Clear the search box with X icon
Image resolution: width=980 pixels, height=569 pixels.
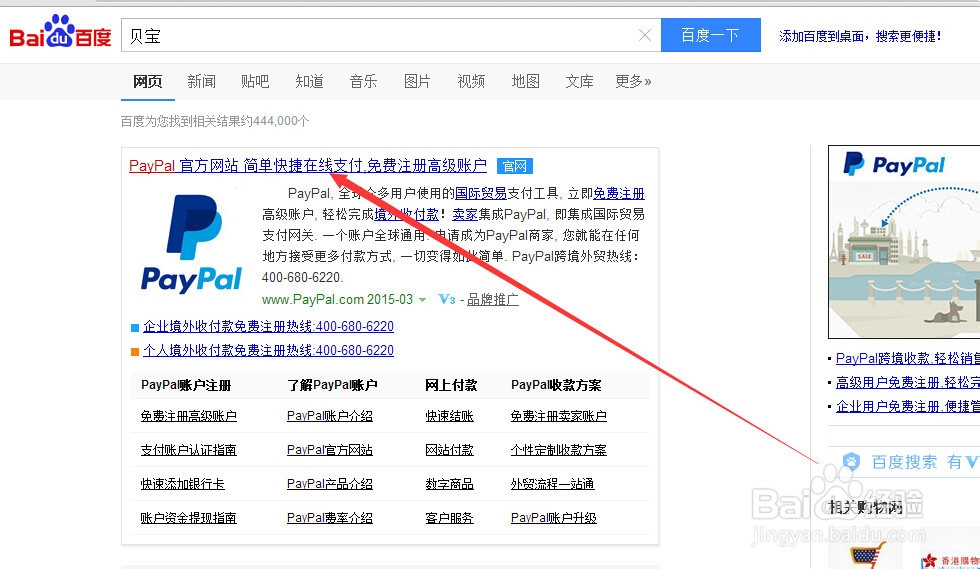pos(645,35)
